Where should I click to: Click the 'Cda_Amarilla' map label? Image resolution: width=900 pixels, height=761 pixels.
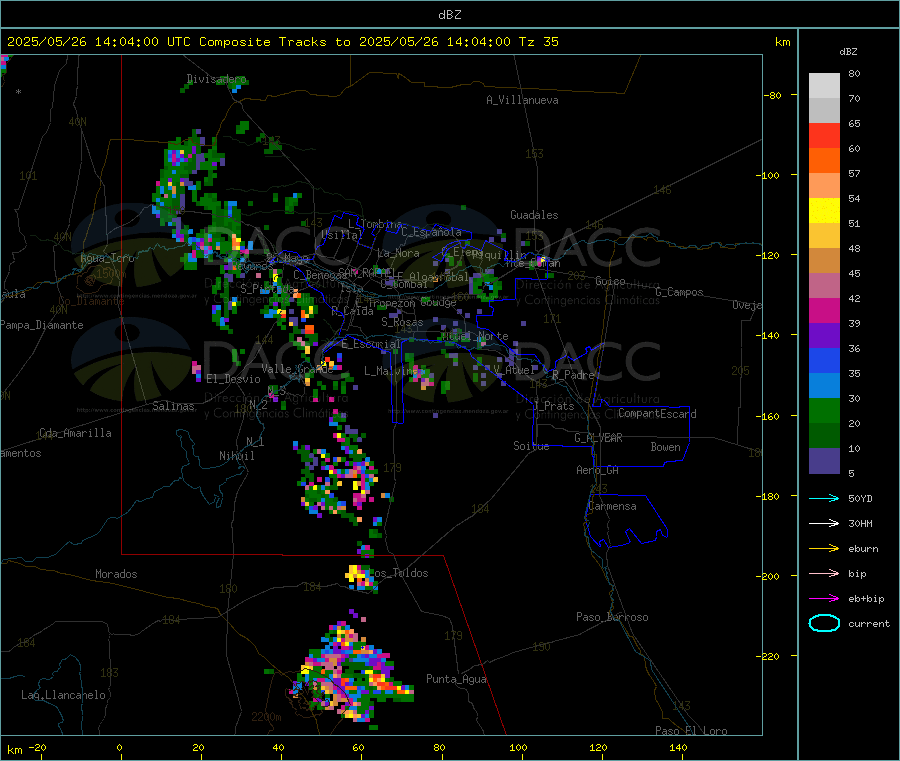click(x=75, y=433)
